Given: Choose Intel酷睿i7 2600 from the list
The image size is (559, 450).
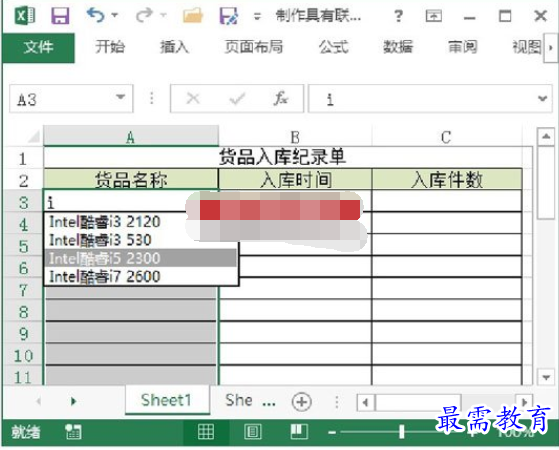Looking at the screenshot, I should [141, 276].
